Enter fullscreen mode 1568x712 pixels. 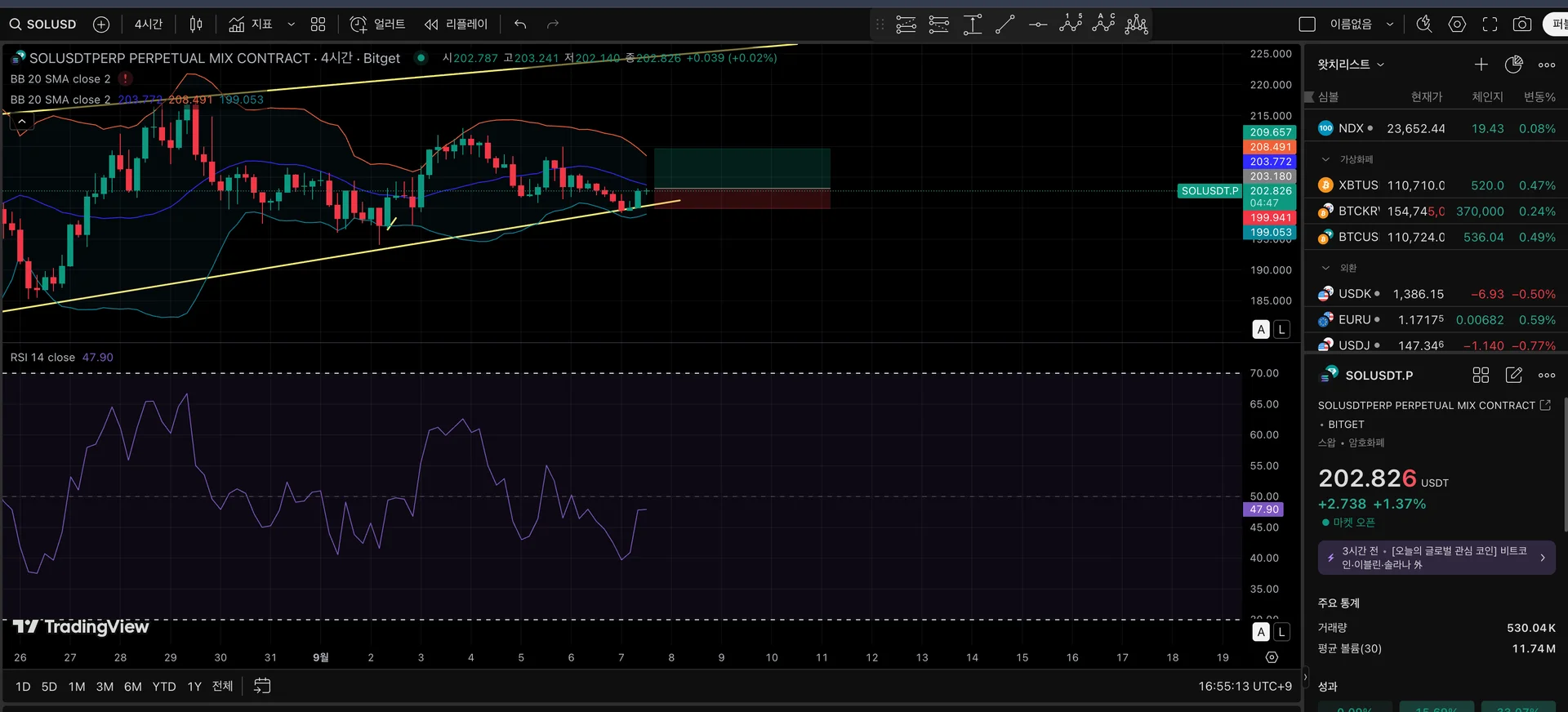tap(1490, 24)
